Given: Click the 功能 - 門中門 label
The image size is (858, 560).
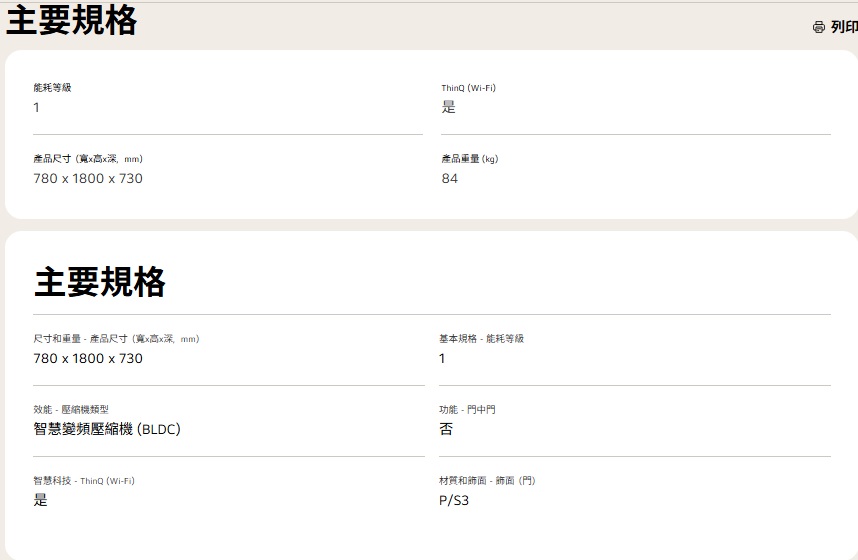Looking at the screenshot, I should tap(467, 410).
